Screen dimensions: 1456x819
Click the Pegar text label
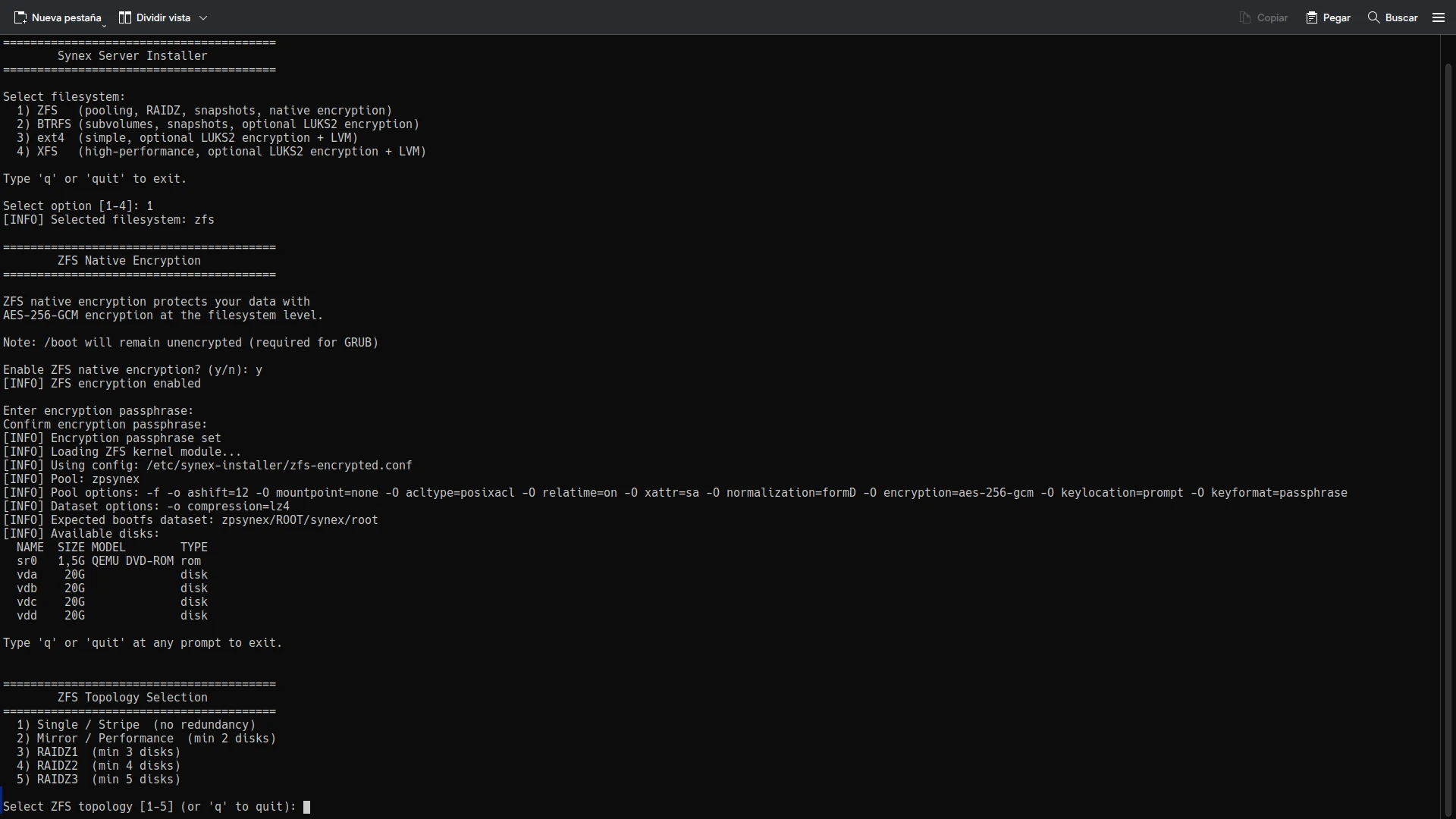click(x=1336, y=17)
